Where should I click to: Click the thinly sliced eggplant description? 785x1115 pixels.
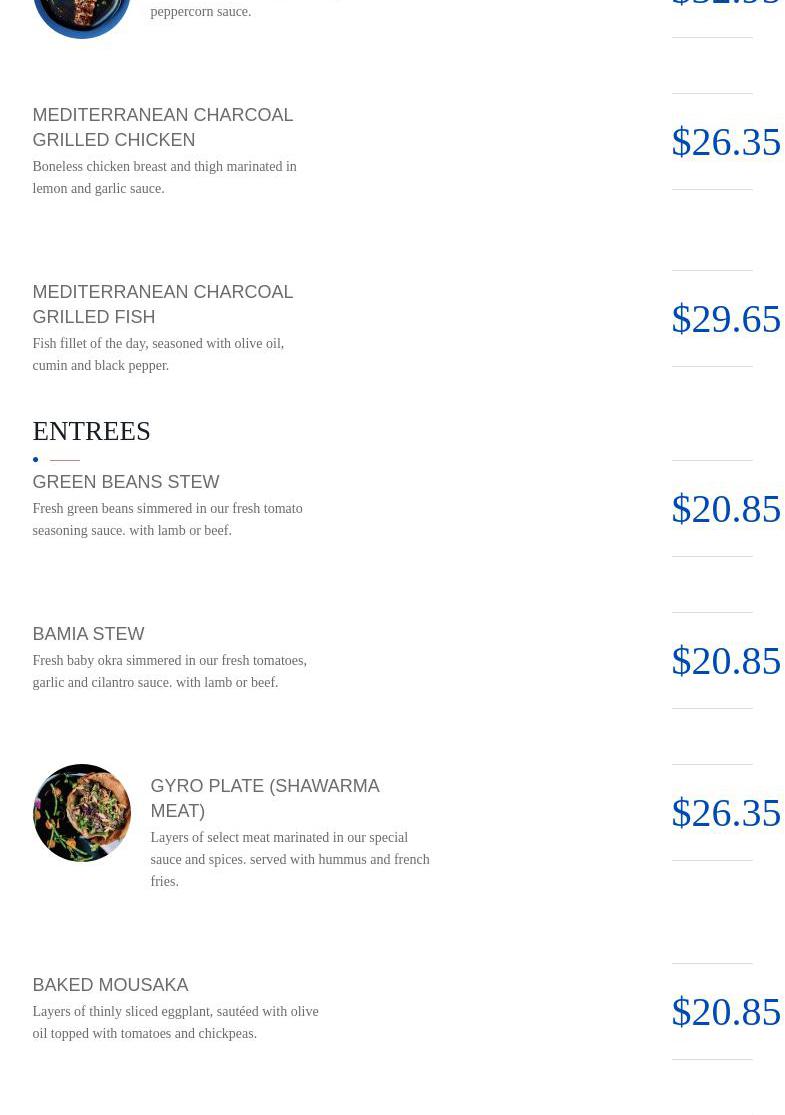[x=175, y=1022]
